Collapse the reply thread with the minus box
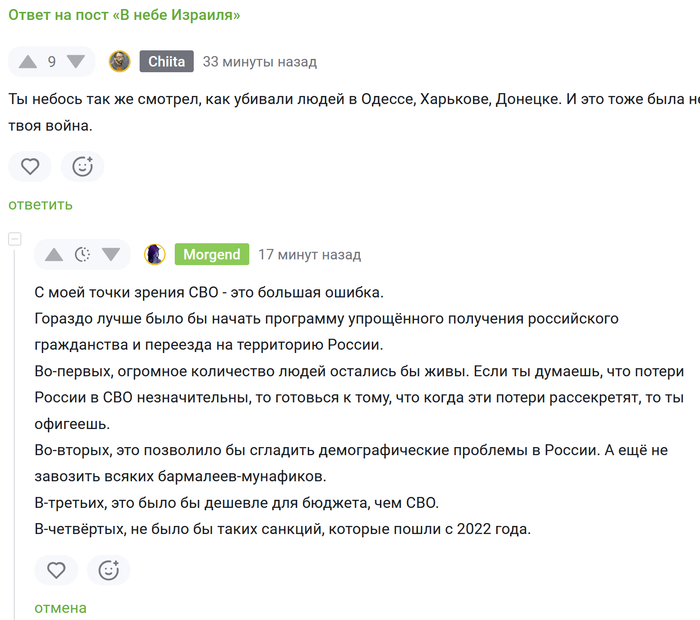This screenshot has width=700, height=620. pos(15,239)
